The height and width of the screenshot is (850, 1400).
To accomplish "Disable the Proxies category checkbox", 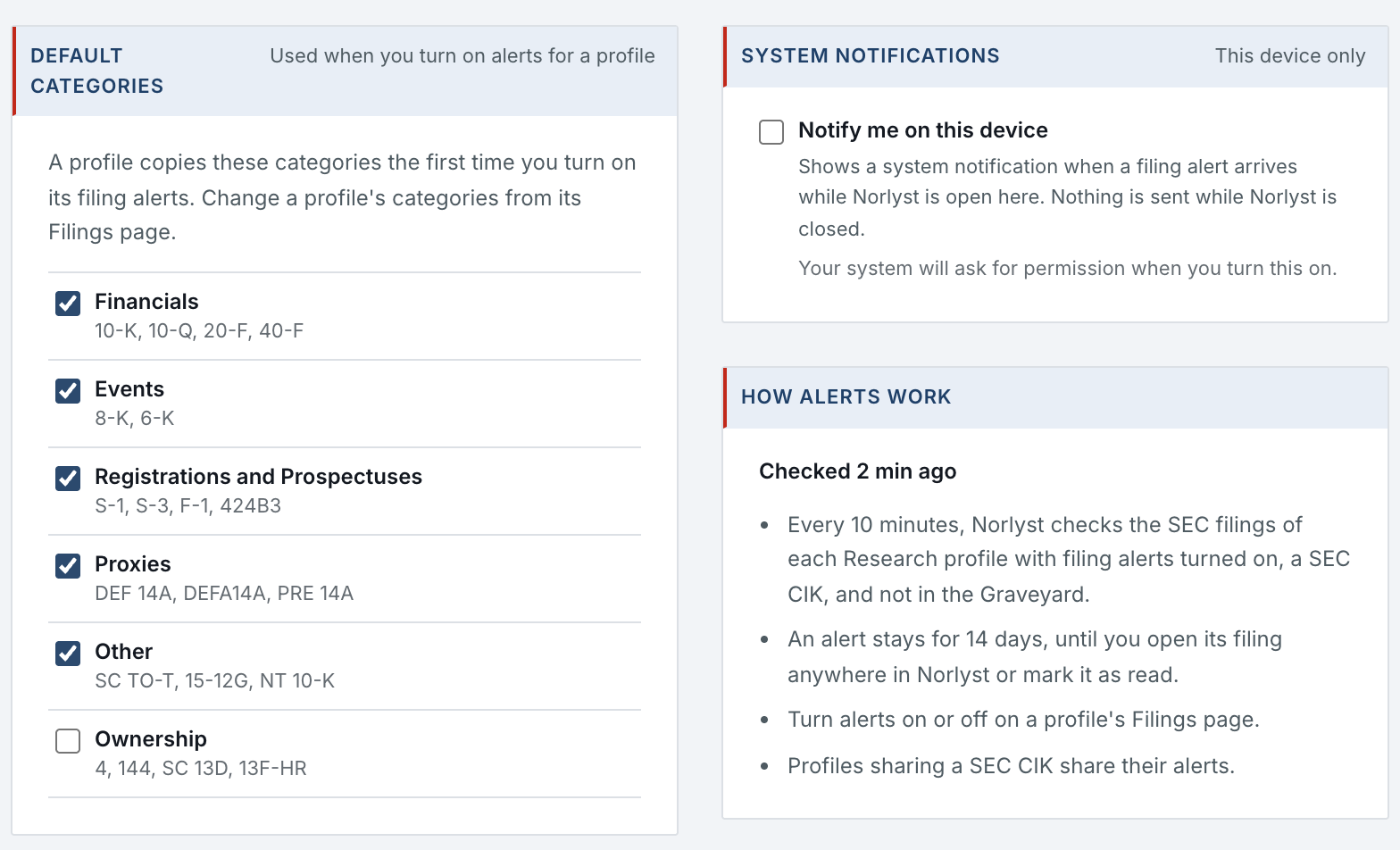I will click(68, 566).
